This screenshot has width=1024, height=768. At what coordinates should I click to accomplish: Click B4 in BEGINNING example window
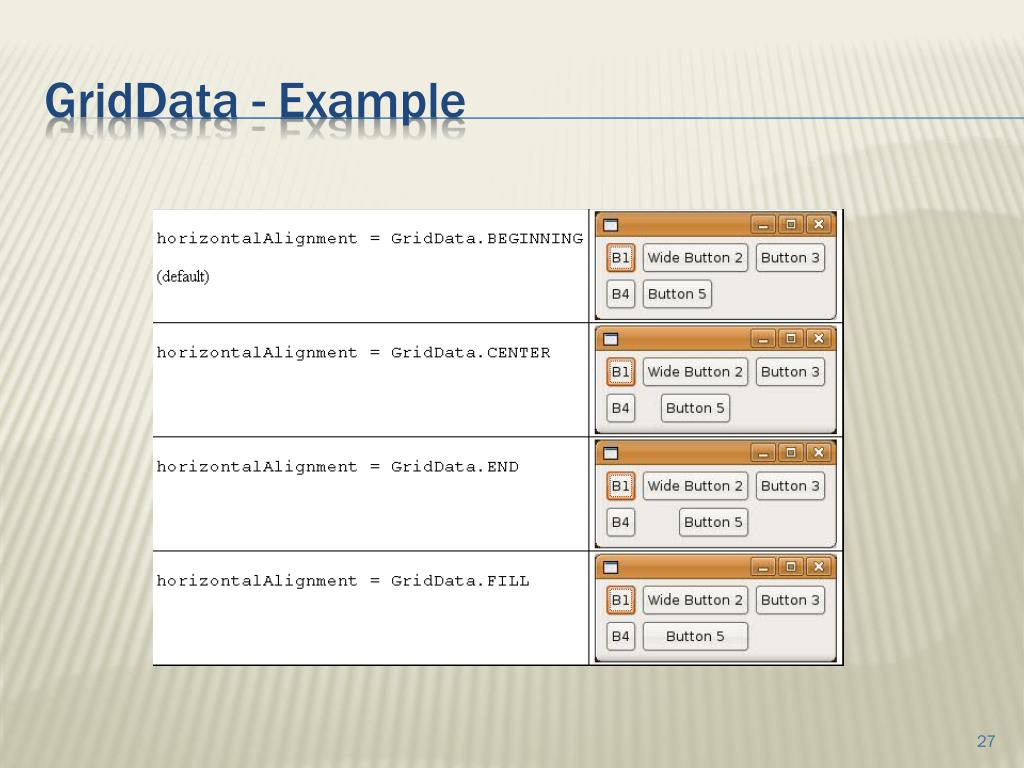pyautogui.click(x=620, y=294)
